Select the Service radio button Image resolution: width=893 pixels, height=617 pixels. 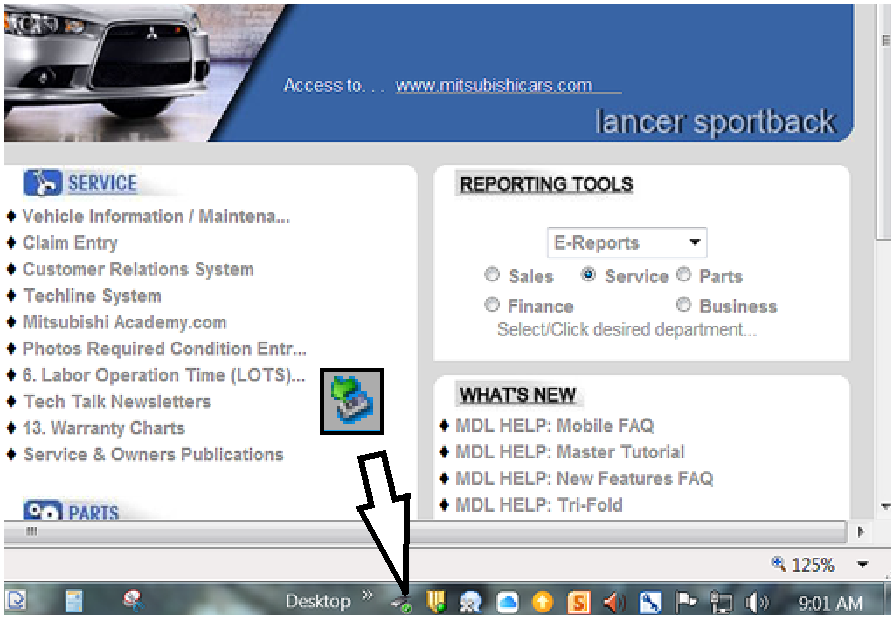tap(589, 275)
